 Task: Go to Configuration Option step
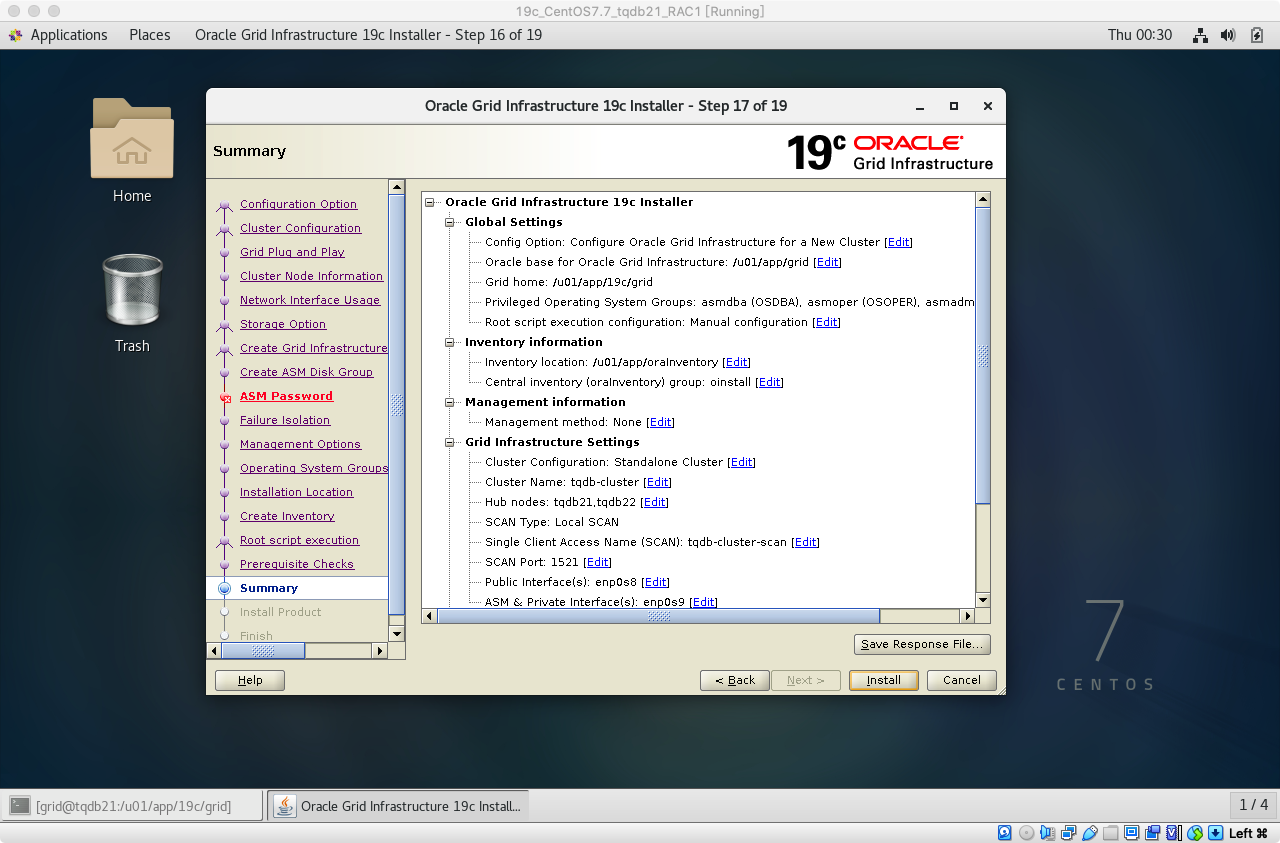click(x=298, y=204)
